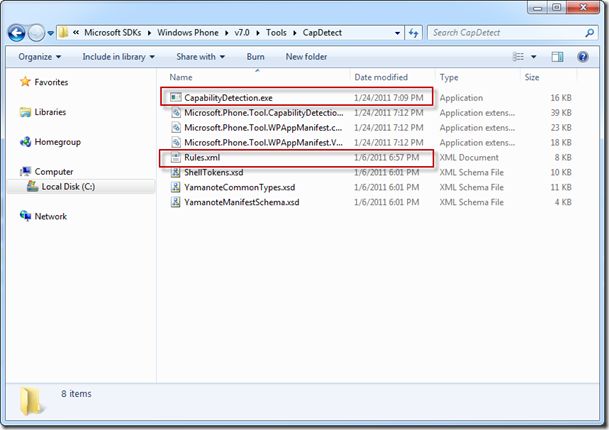Click the search magnifier icon
The image size is (609, 430).
coord(590,33)
